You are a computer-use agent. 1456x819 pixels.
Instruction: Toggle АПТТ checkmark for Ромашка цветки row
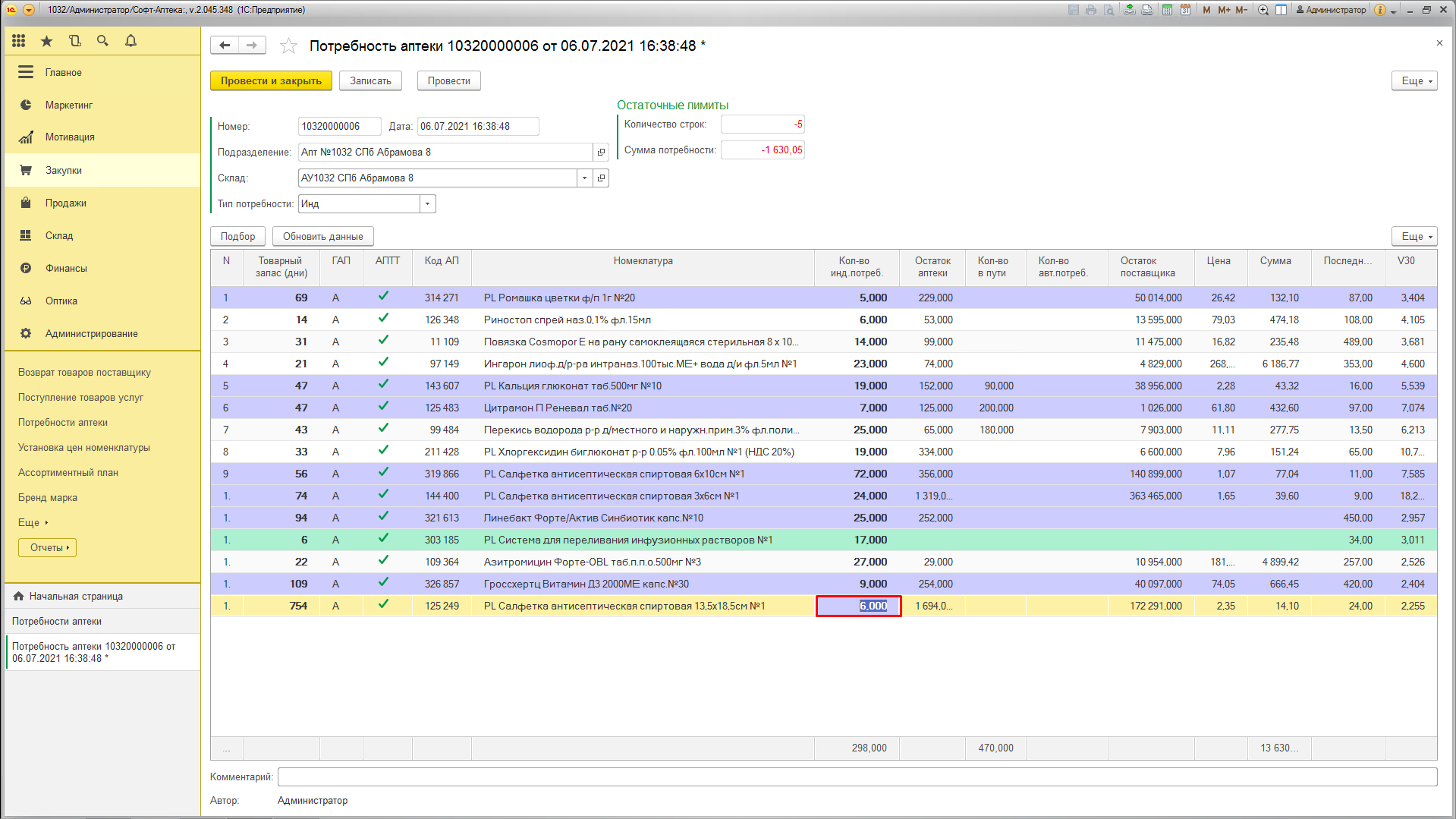click(384, 297)
